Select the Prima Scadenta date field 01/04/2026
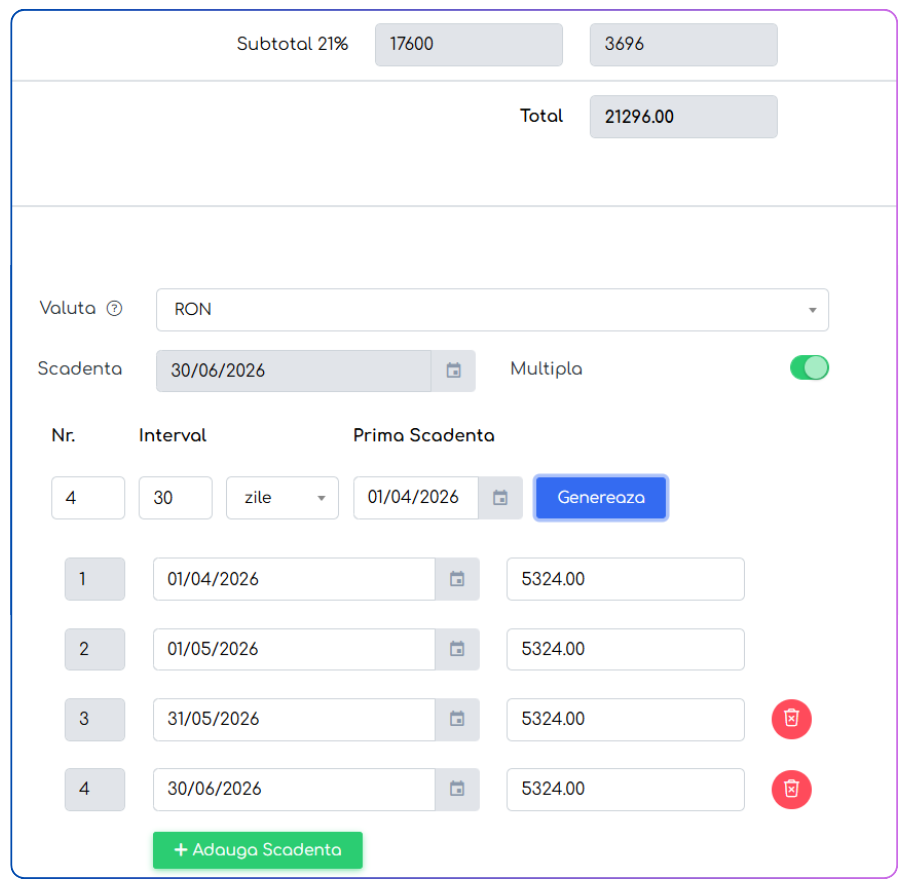 tap(416, 497)
